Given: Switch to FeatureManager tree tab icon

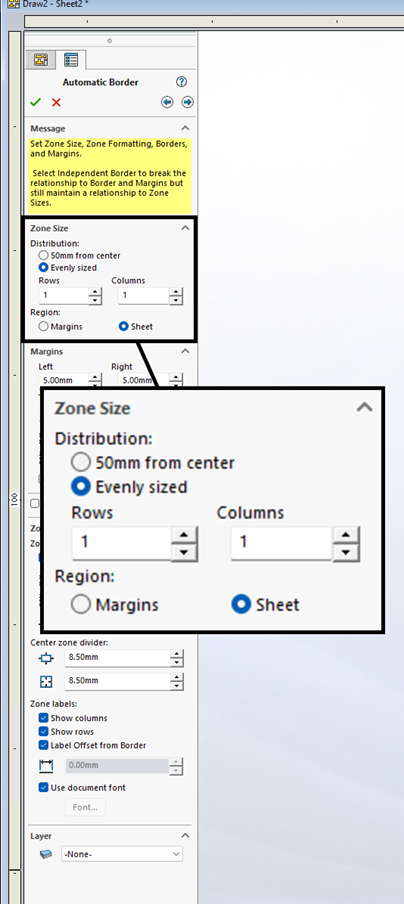Looking at the screenshot, I should tap(40, 59).
